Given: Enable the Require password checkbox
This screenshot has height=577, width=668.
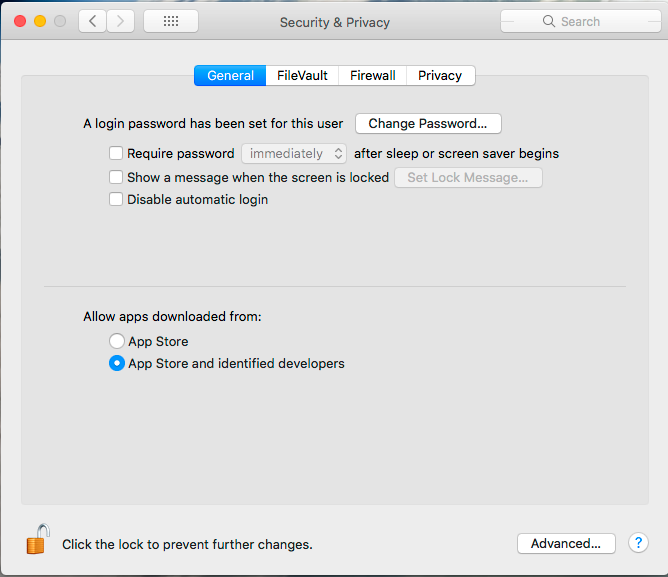Looking at the screenshot, I should (116, 154).
